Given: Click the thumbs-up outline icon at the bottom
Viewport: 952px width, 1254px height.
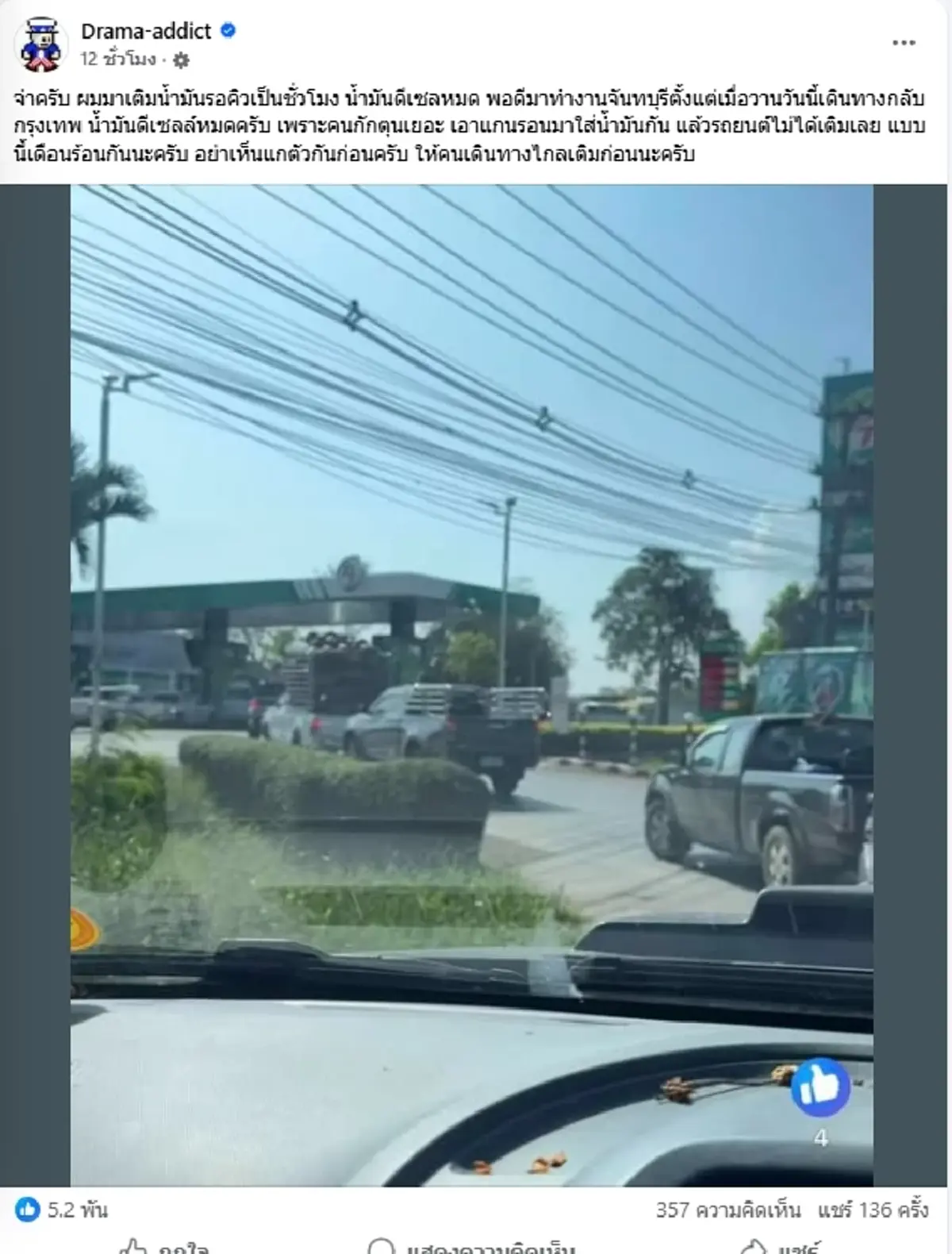Looking at the screenshot, I should click(x=132, y=1247).
